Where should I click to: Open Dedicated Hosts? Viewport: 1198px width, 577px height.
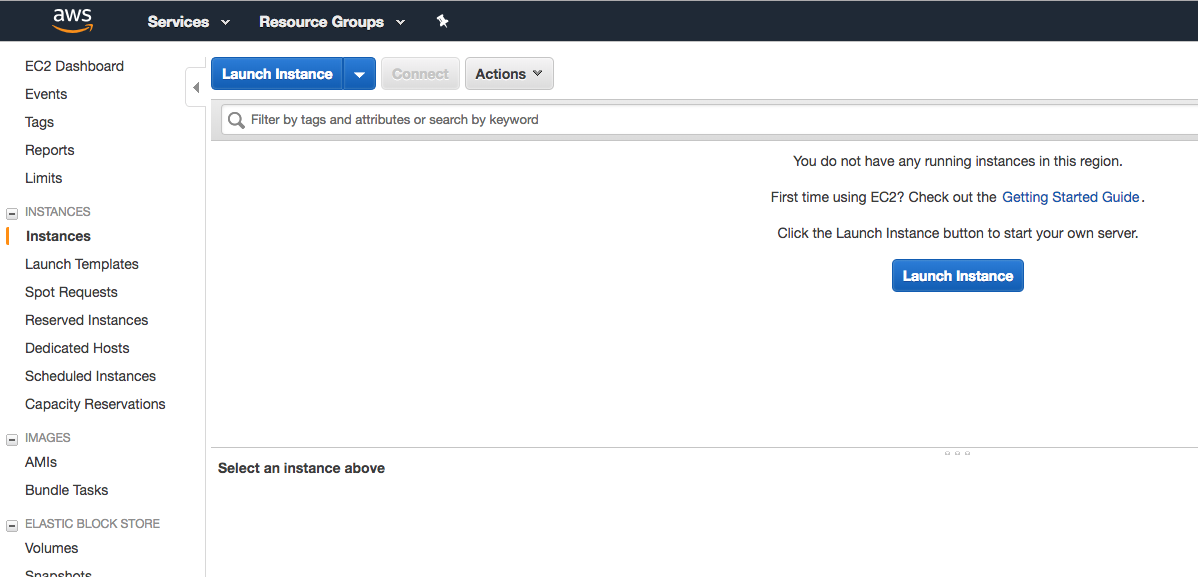click(77, 348)
